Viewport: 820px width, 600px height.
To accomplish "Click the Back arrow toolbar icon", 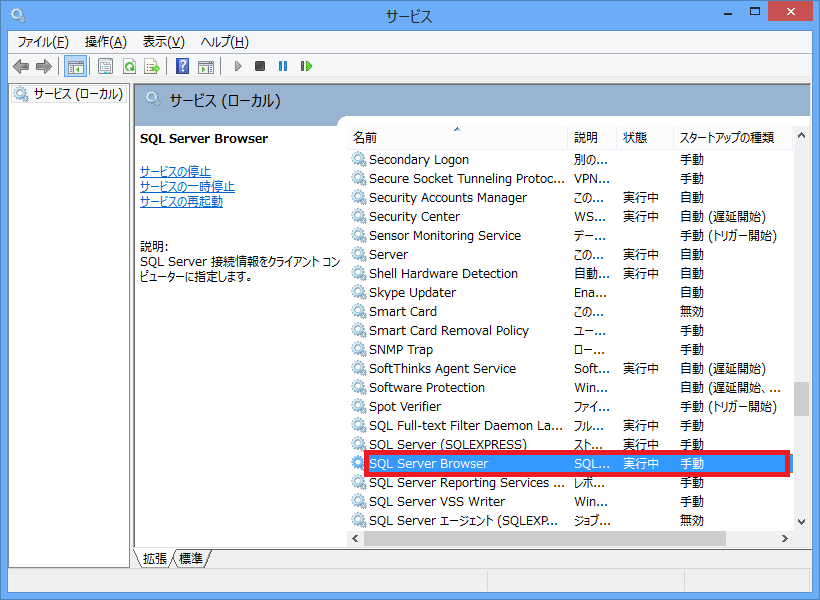I will click(21, 66).
